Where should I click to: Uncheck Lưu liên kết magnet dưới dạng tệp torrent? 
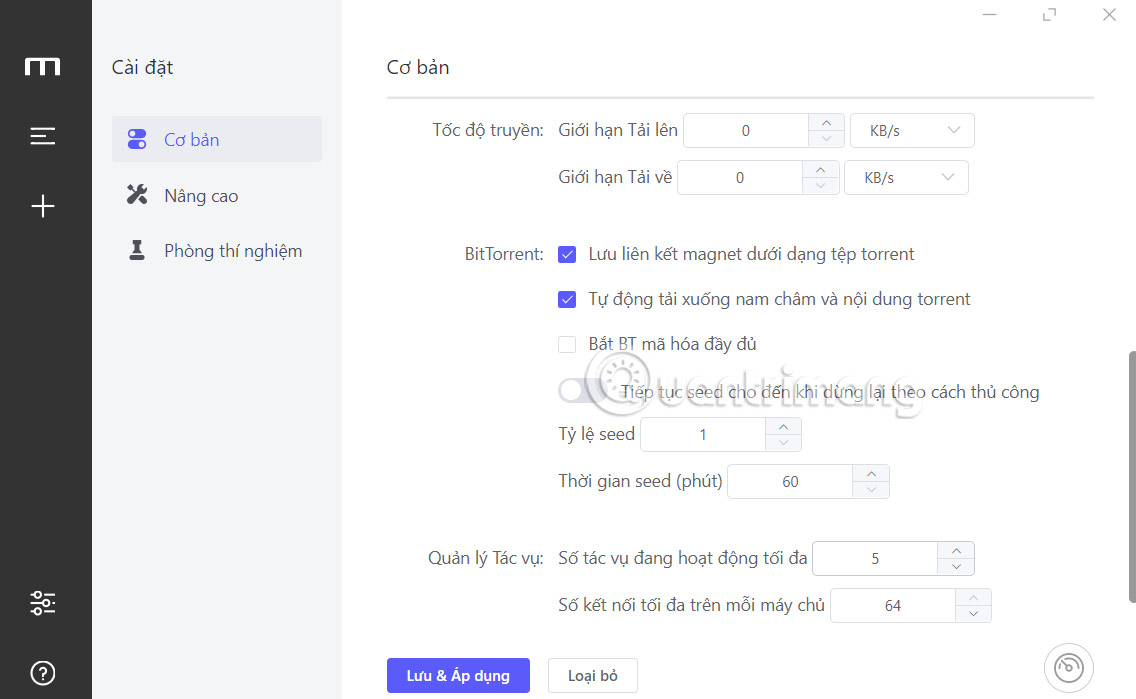(x=567, y=254)
